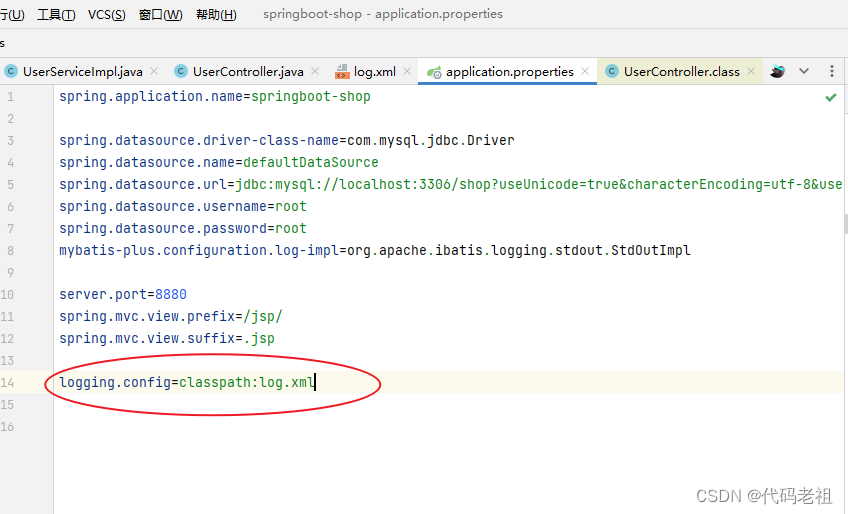Screen dimensions: 848x514
Task: Open the editor tabs more-options menu
Action: tap(832, 71)
